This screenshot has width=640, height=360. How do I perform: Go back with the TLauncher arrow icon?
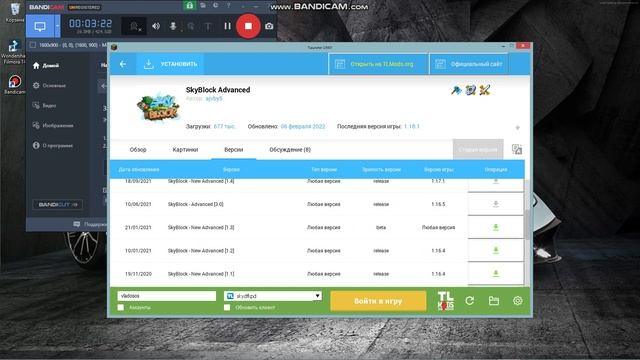point(123,64)
